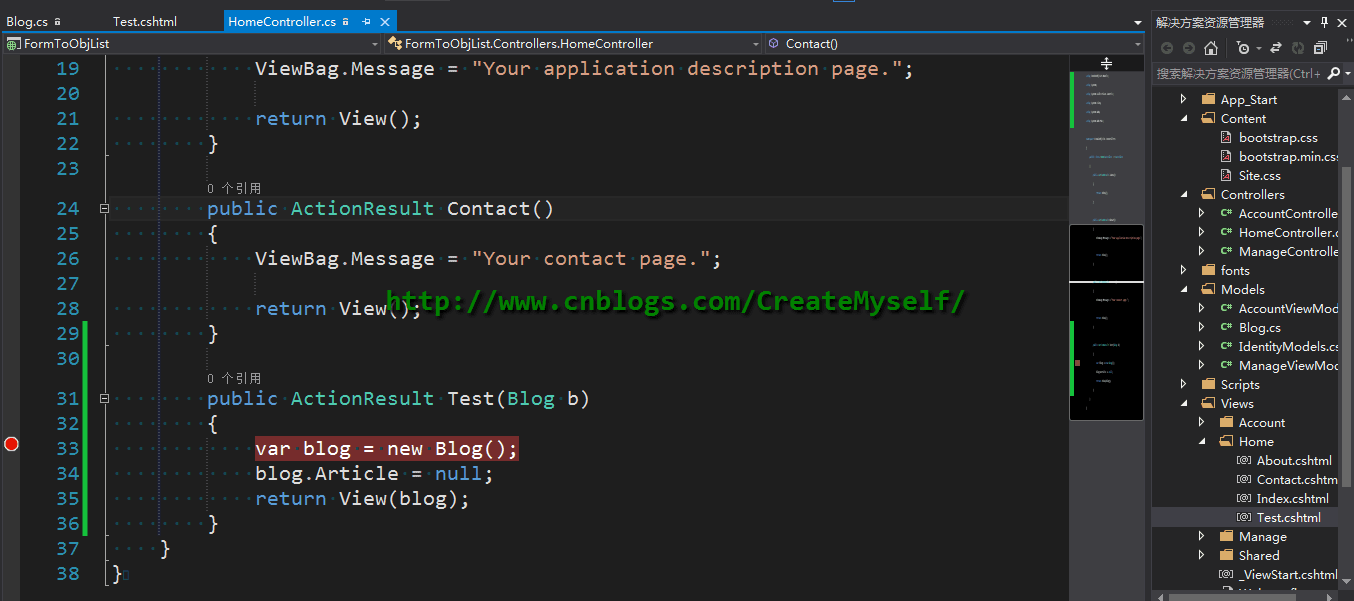Expand the App_Start folder in tree

(x=1184, y=99)
